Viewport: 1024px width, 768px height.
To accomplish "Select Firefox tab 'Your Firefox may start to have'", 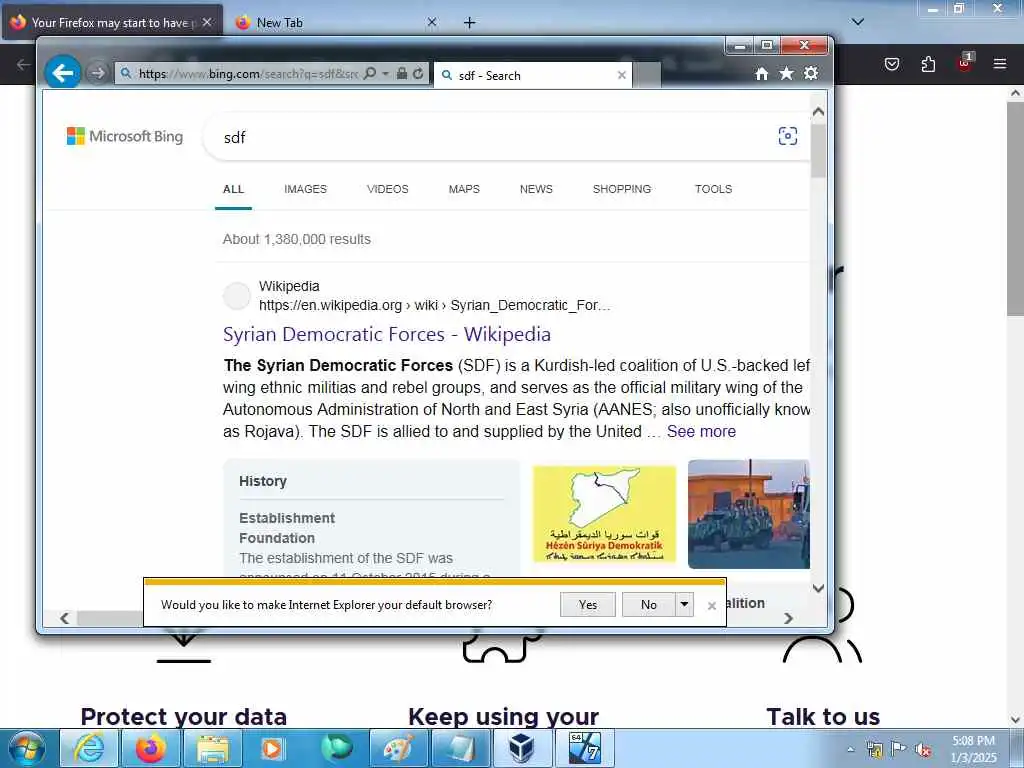I will click(112, 23).
